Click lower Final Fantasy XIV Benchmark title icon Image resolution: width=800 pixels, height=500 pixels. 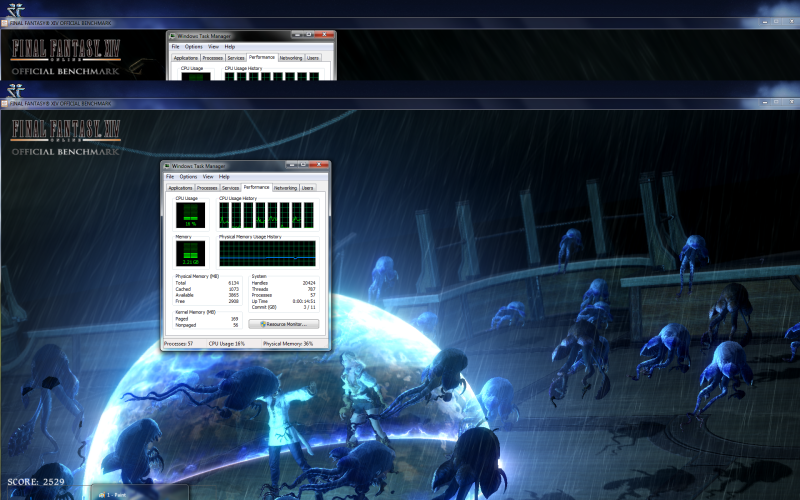[x=4, y=104]
